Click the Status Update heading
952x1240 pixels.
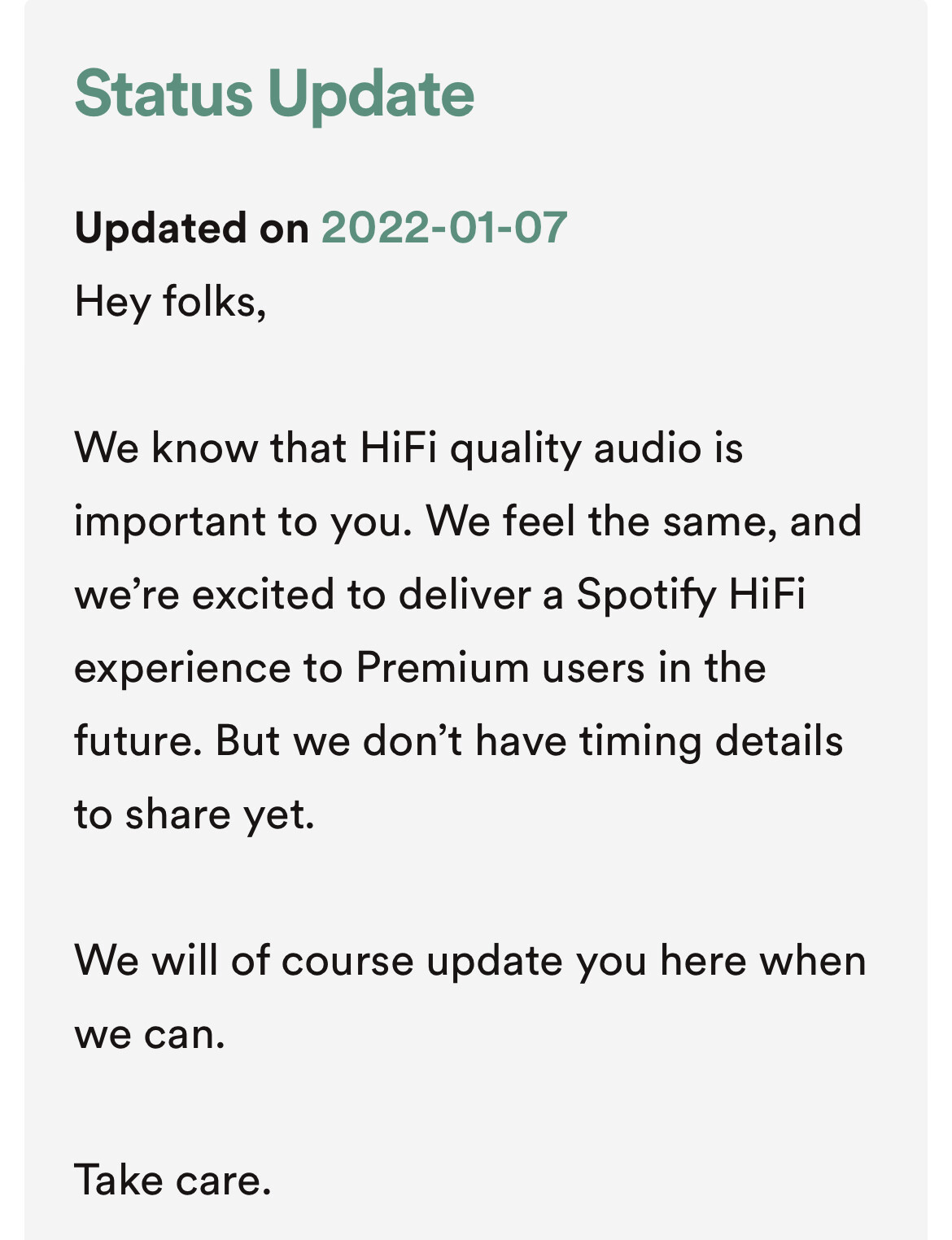pyautogui.click(x=273, y=94)
